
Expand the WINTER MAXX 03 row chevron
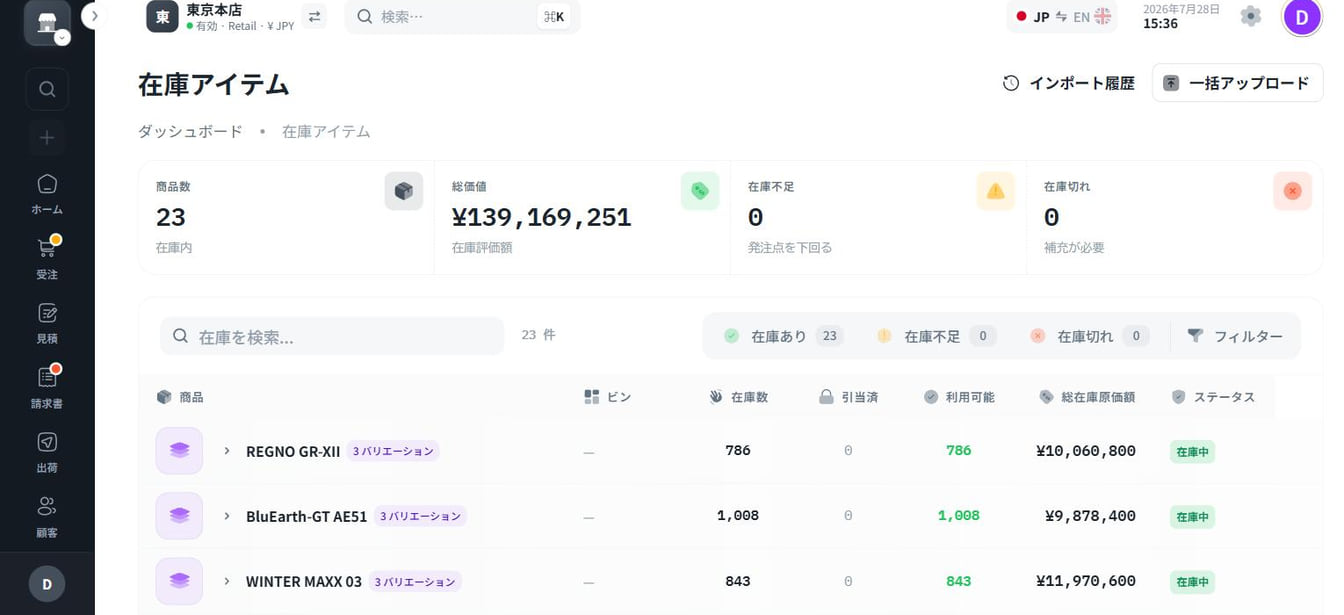227,581
